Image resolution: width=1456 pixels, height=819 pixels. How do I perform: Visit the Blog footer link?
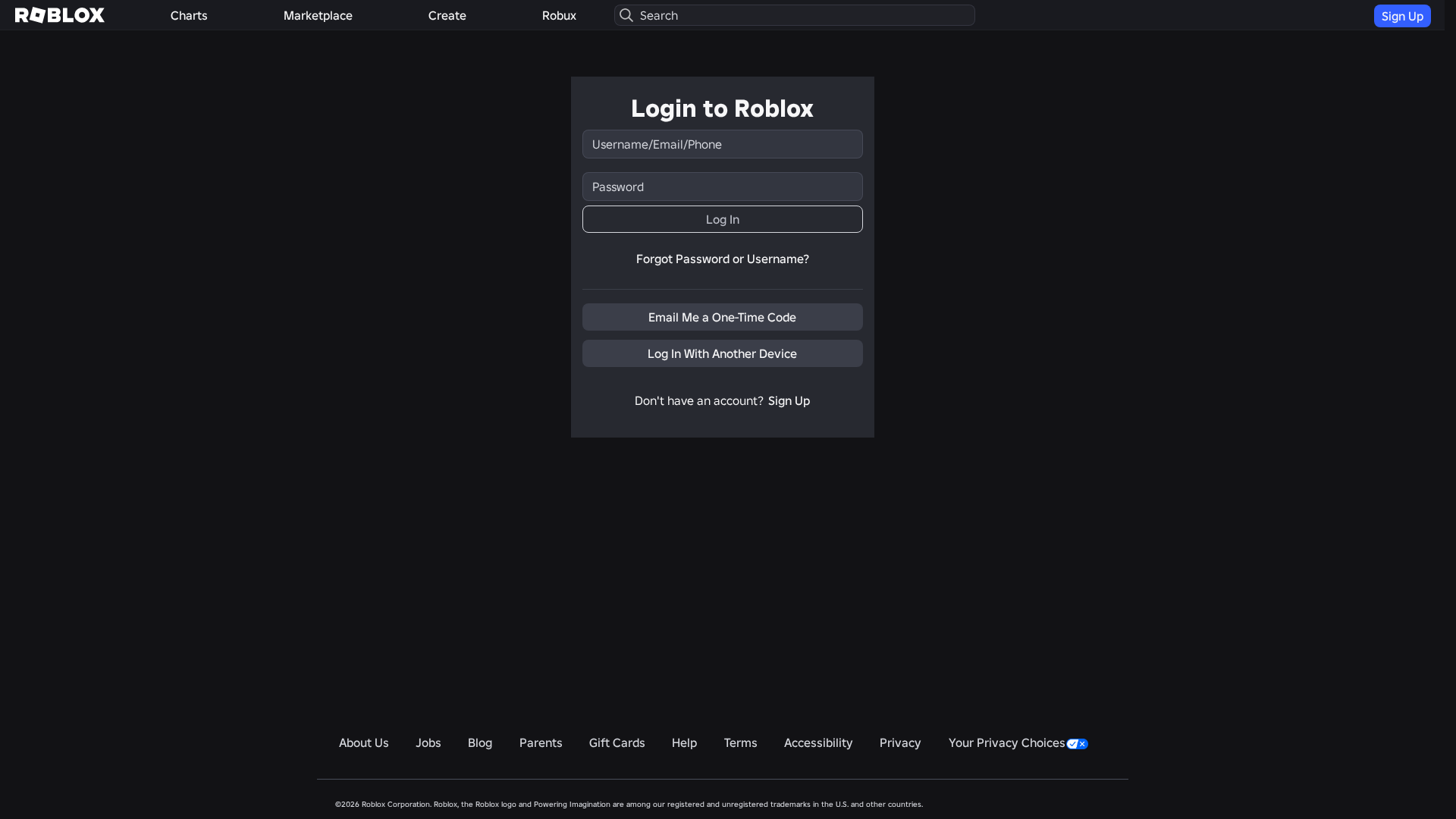[480, 743]
